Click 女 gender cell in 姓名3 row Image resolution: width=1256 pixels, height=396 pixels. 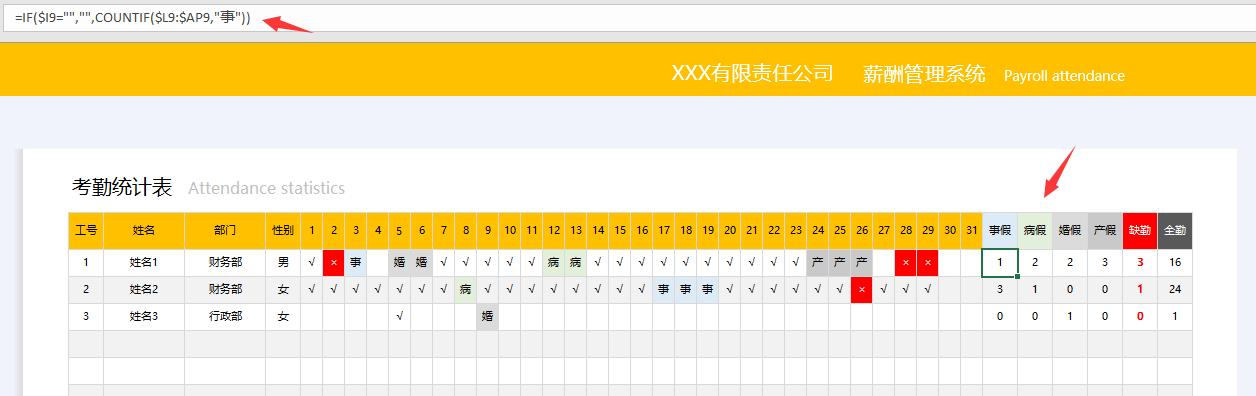(x=283, y=316)
